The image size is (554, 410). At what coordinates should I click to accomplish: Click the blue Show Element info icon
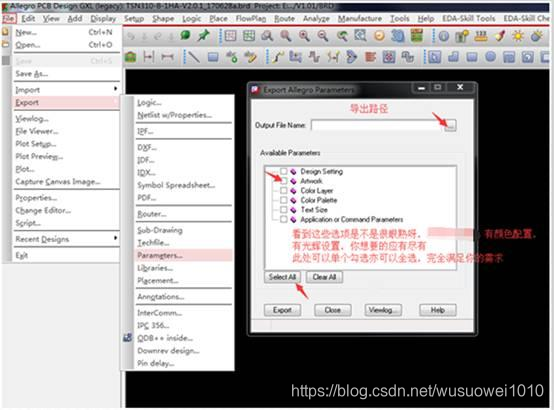click(443, 36)
